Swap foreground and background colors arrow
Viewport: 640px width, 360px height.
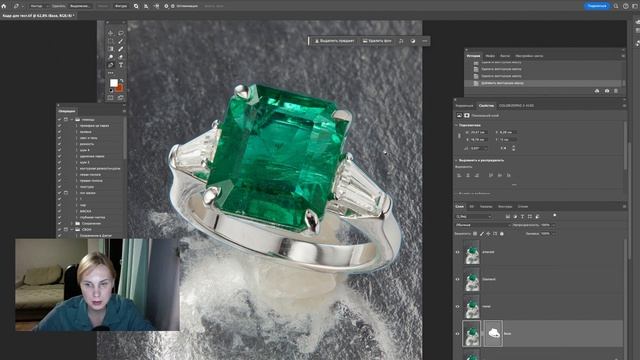[x=121, y=80]
